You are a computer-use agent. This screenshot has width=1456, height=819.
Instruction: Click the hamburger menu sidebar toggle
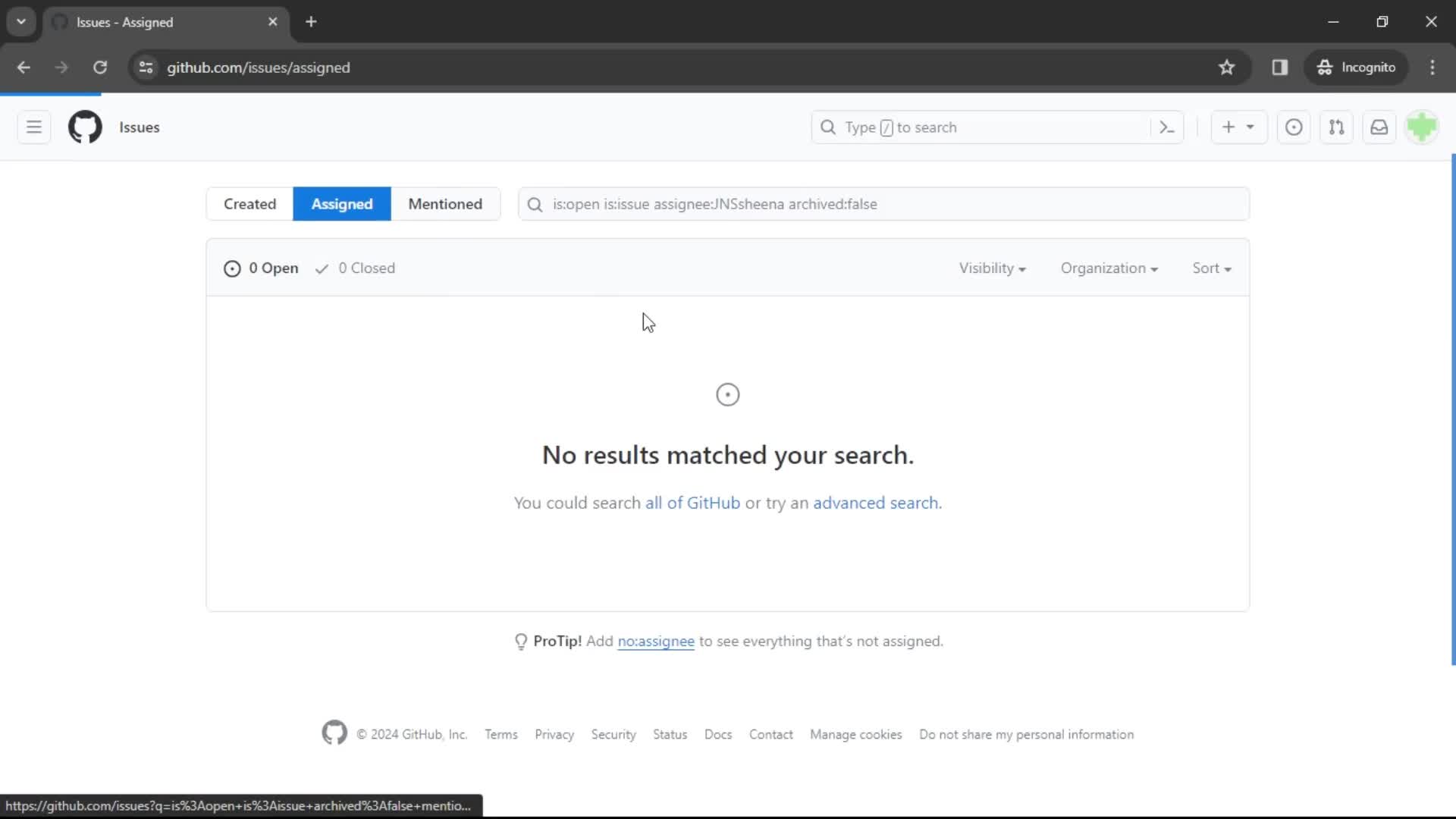(x=33, y=127)
